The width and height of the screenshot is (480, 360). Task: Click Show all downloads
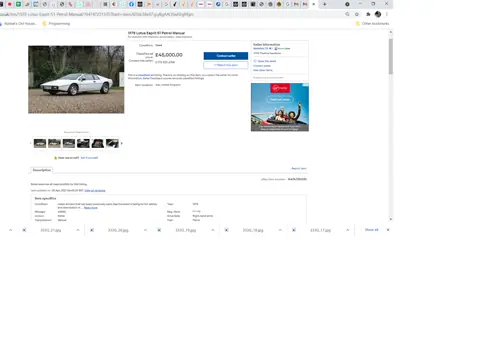(x=371, y=230)
